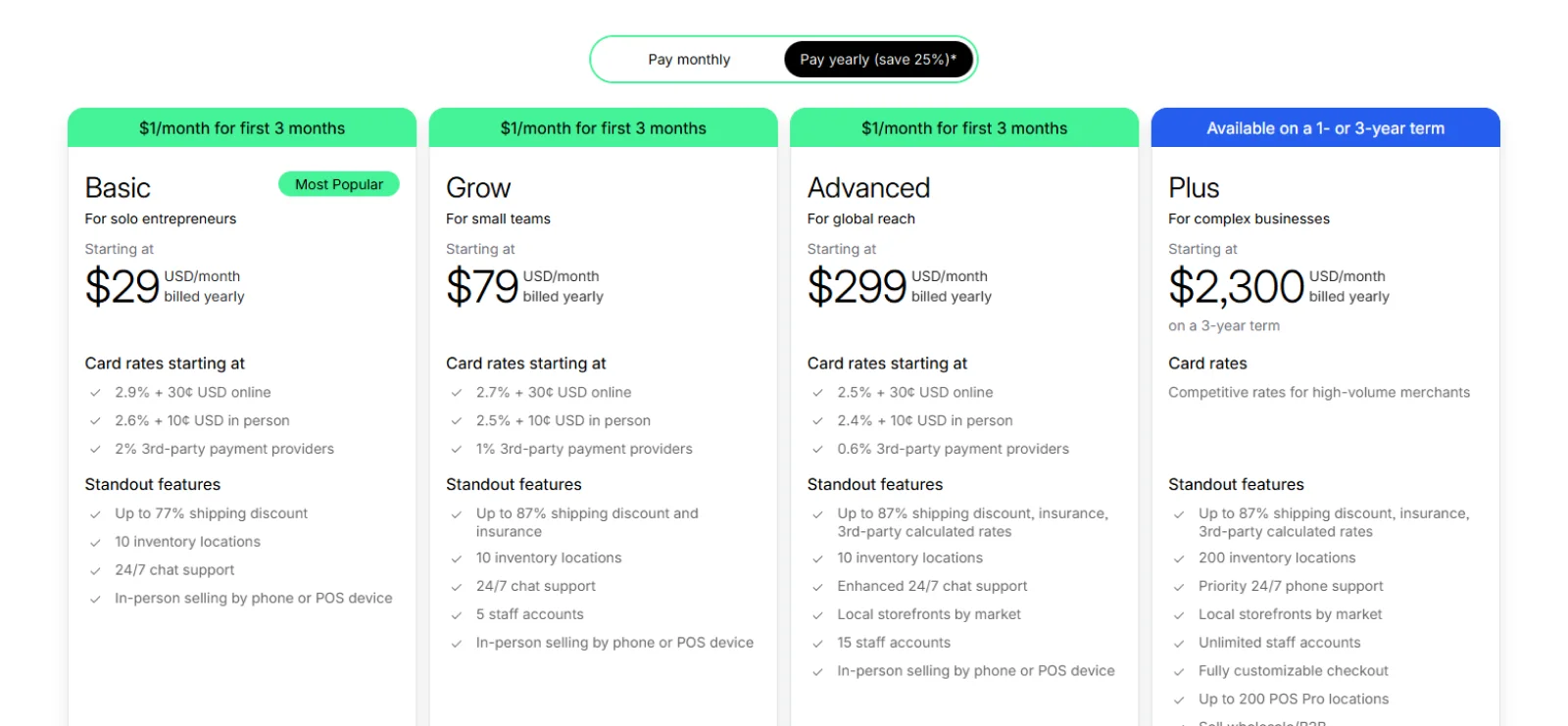
Task: Select the checkmark next to '15 staff accounts'
Action: tap(817, 643)
